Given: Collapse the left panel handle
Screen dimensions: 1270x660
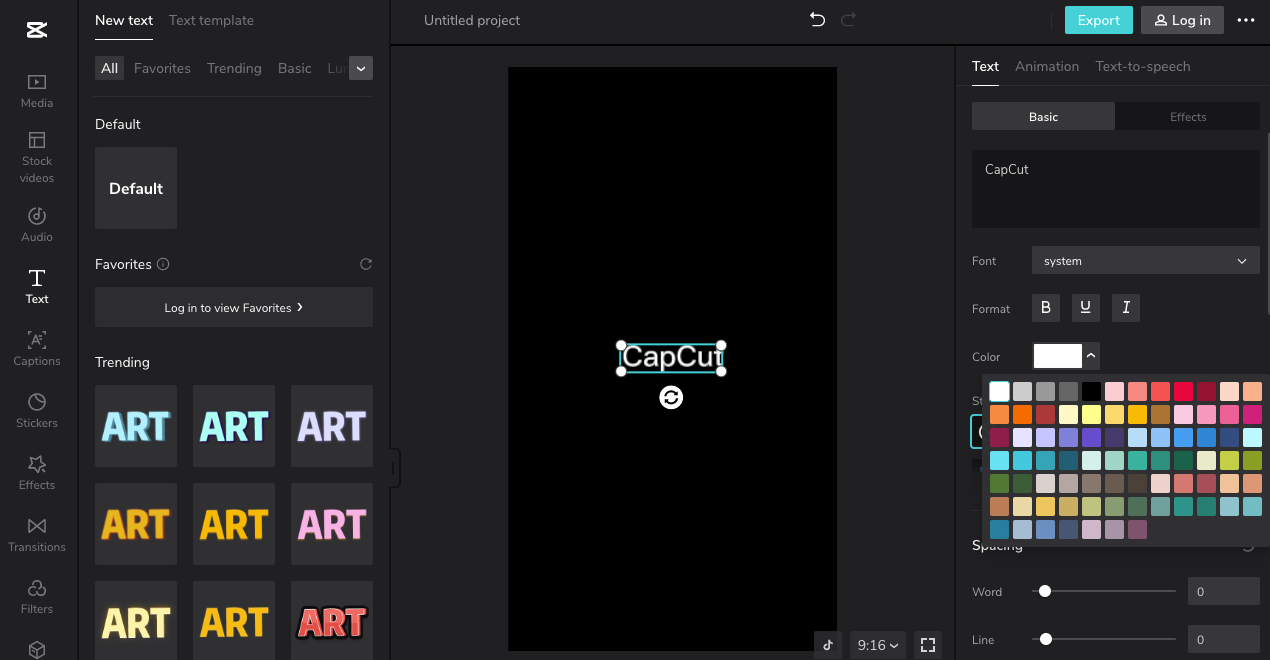Looking at the screenshot, I should pyautogui.click(x=394, y=468).
